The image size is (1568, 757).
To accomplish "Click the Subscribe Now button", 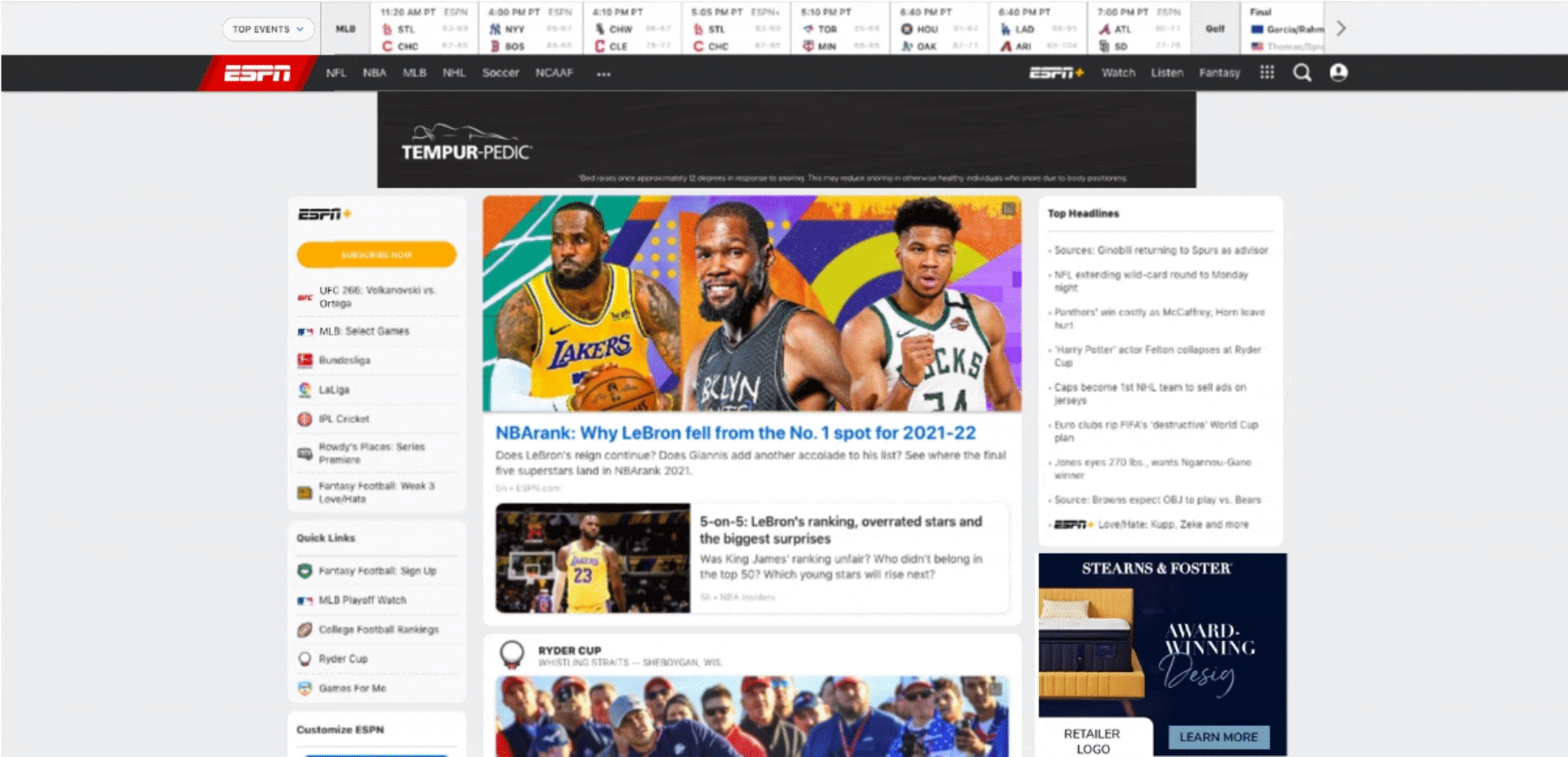I will click(x=376, y=254).
